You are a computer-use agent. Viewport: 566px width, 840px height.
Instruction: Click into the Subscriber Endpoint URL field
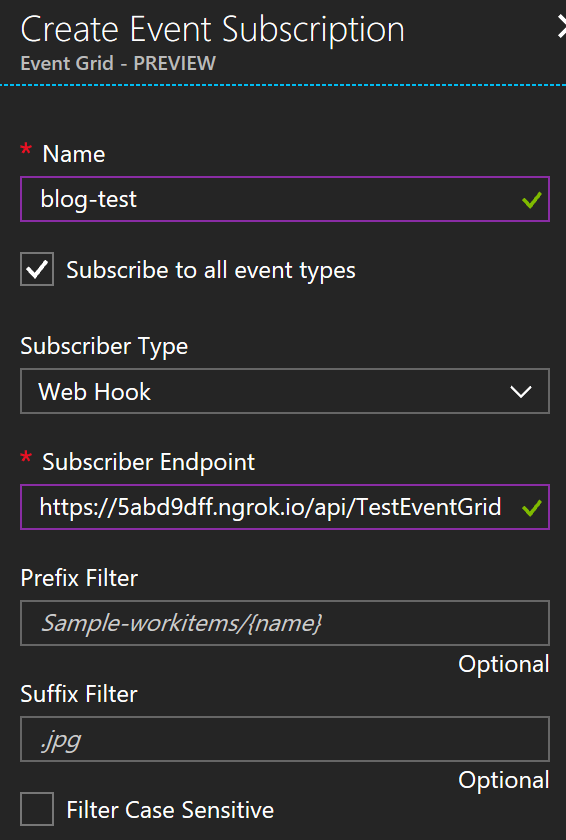285,507
